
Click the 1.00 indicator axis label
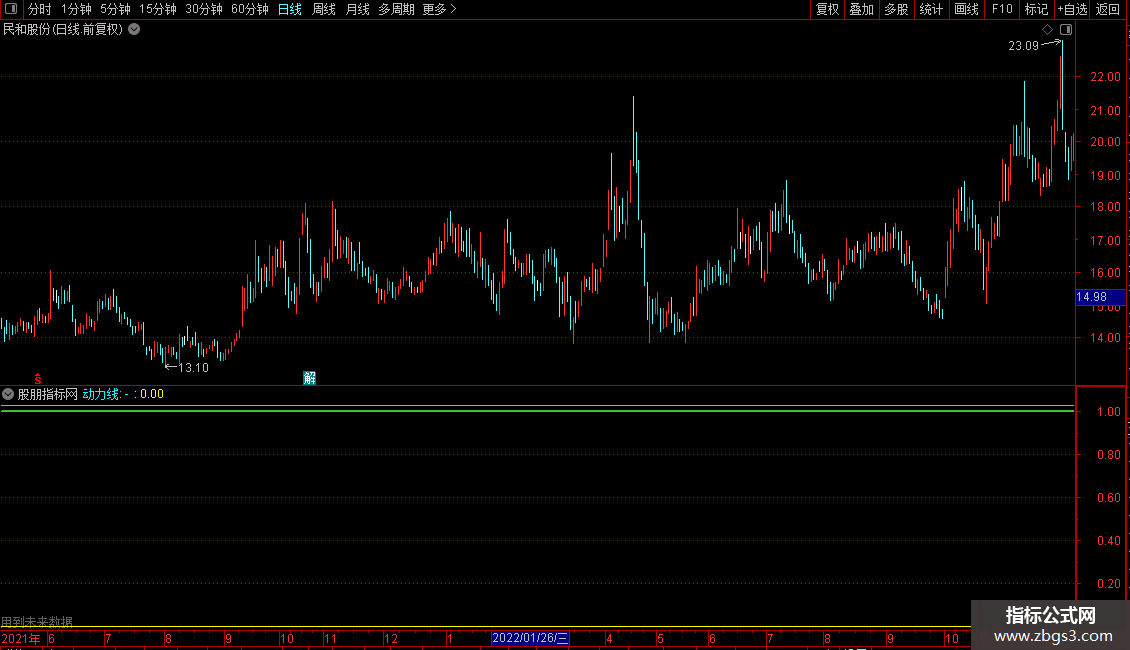point(1108,411)
